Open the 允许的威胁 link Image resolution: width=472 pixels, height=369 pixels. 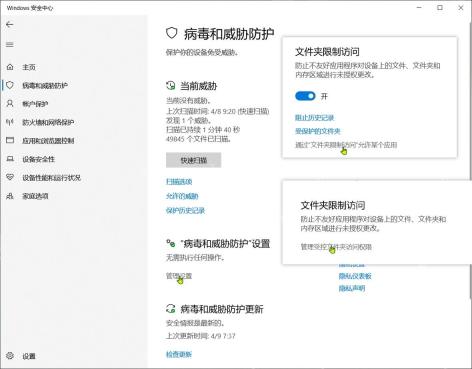click(x=182, y=196)
